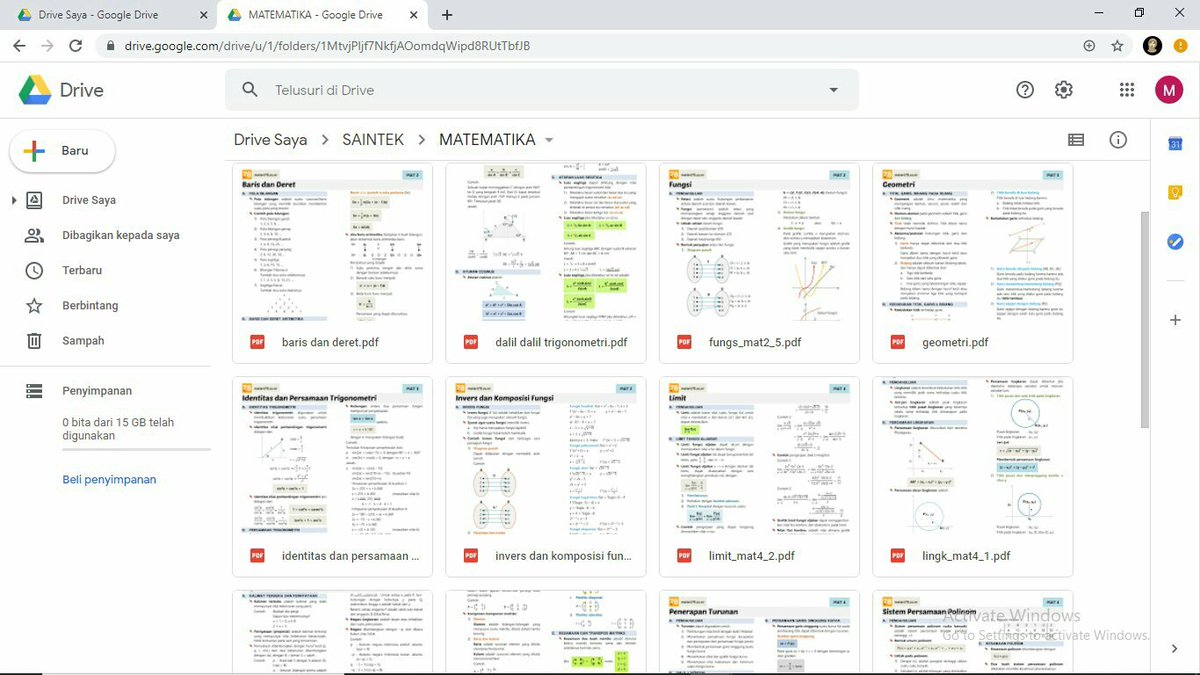Click PDF icon of lingk_mat4_1.pdf
The width and height of the screenshot is (1200, 675).
pyautogui.click(x=898, y=557)
